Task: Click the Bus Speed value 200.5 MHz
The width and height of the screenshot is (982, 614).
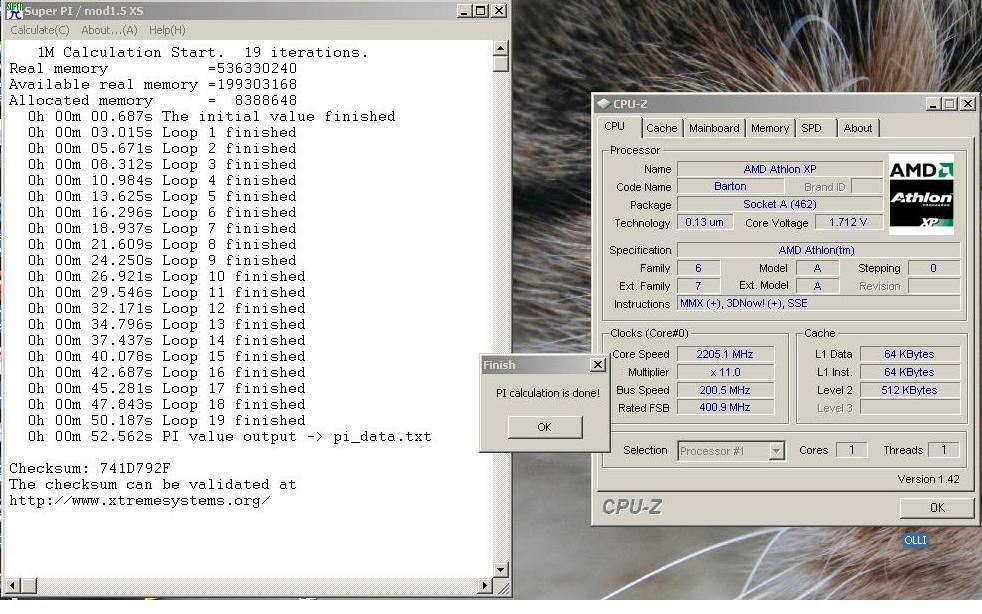Action: pos(725,390)
